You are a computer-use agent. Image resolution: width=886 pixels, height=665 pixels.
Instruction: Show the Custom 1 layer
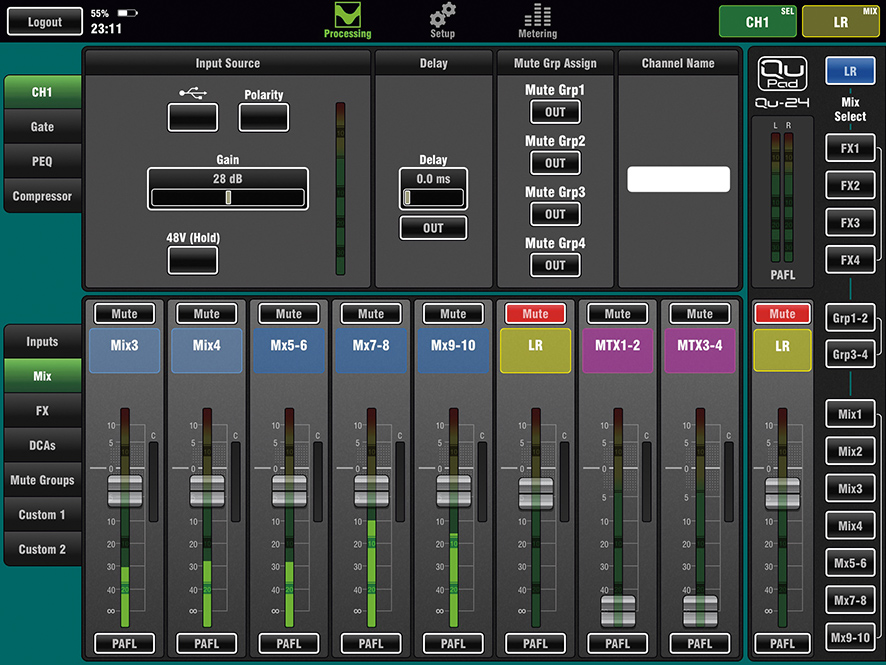click(42, 515)
